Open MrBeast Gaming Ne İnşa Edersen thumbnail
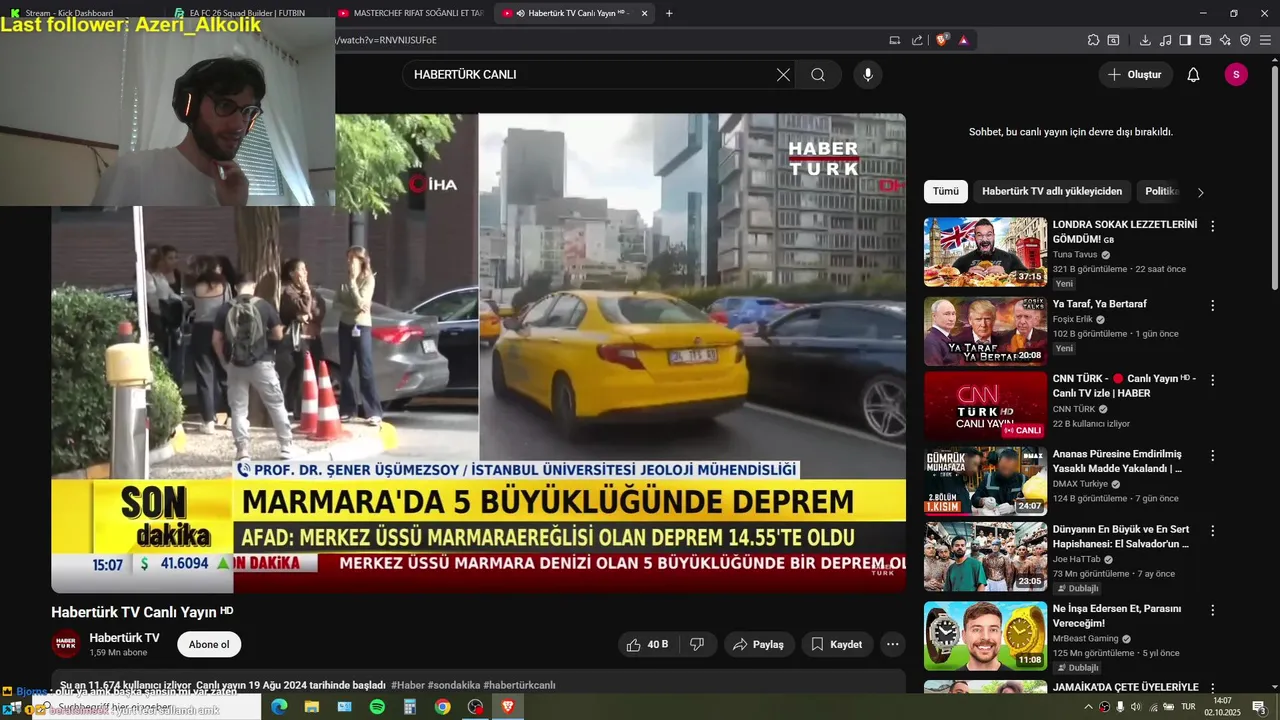 pos(985,635)
